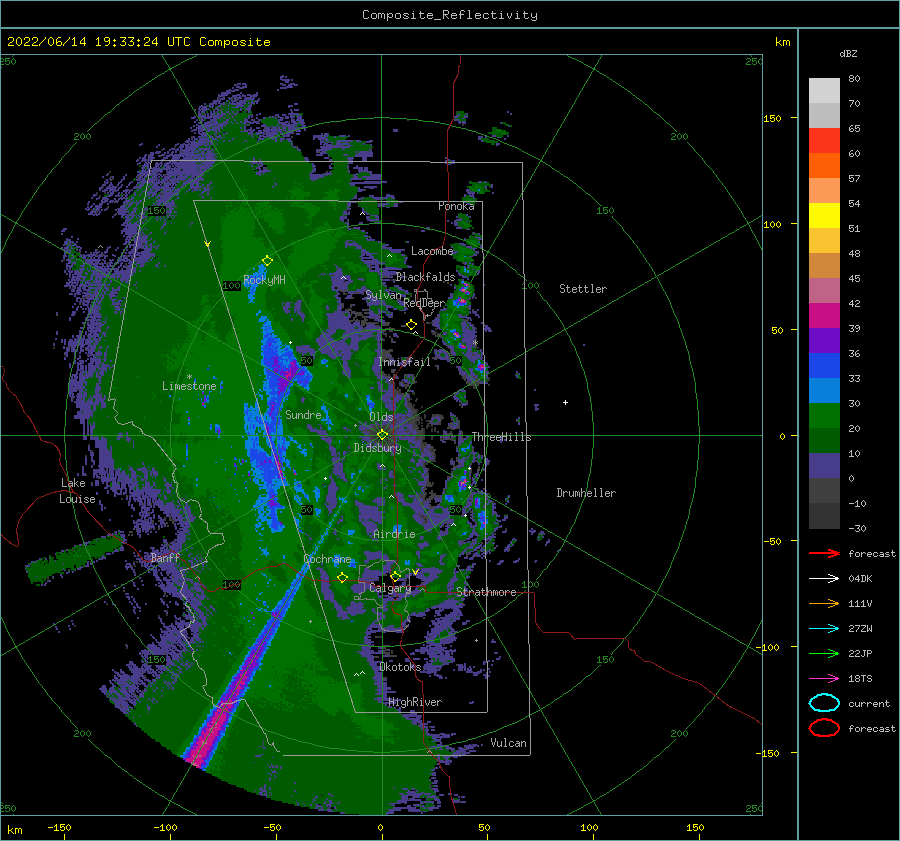Select the purple 36–39 dBZ swatch
The width and height of the screenshot is (900, 841).
pos(824,341)
